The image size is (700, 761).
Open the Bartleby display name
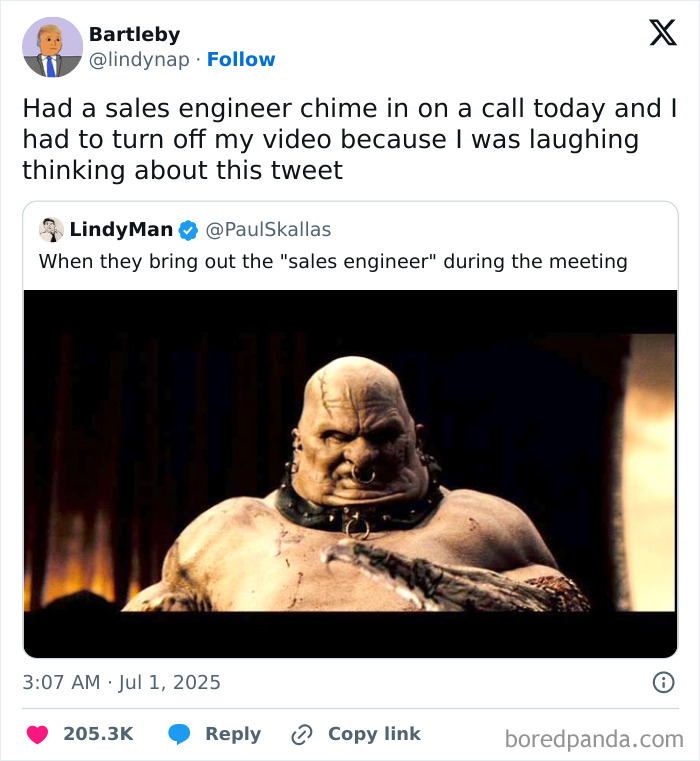pos(135,35)
